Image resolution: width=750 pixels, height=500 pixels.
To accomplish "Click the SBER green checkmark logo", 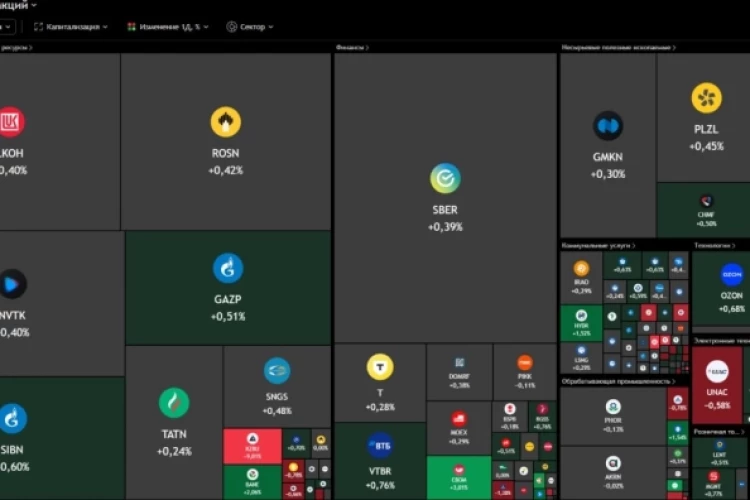I will click(x=445, y=178).
